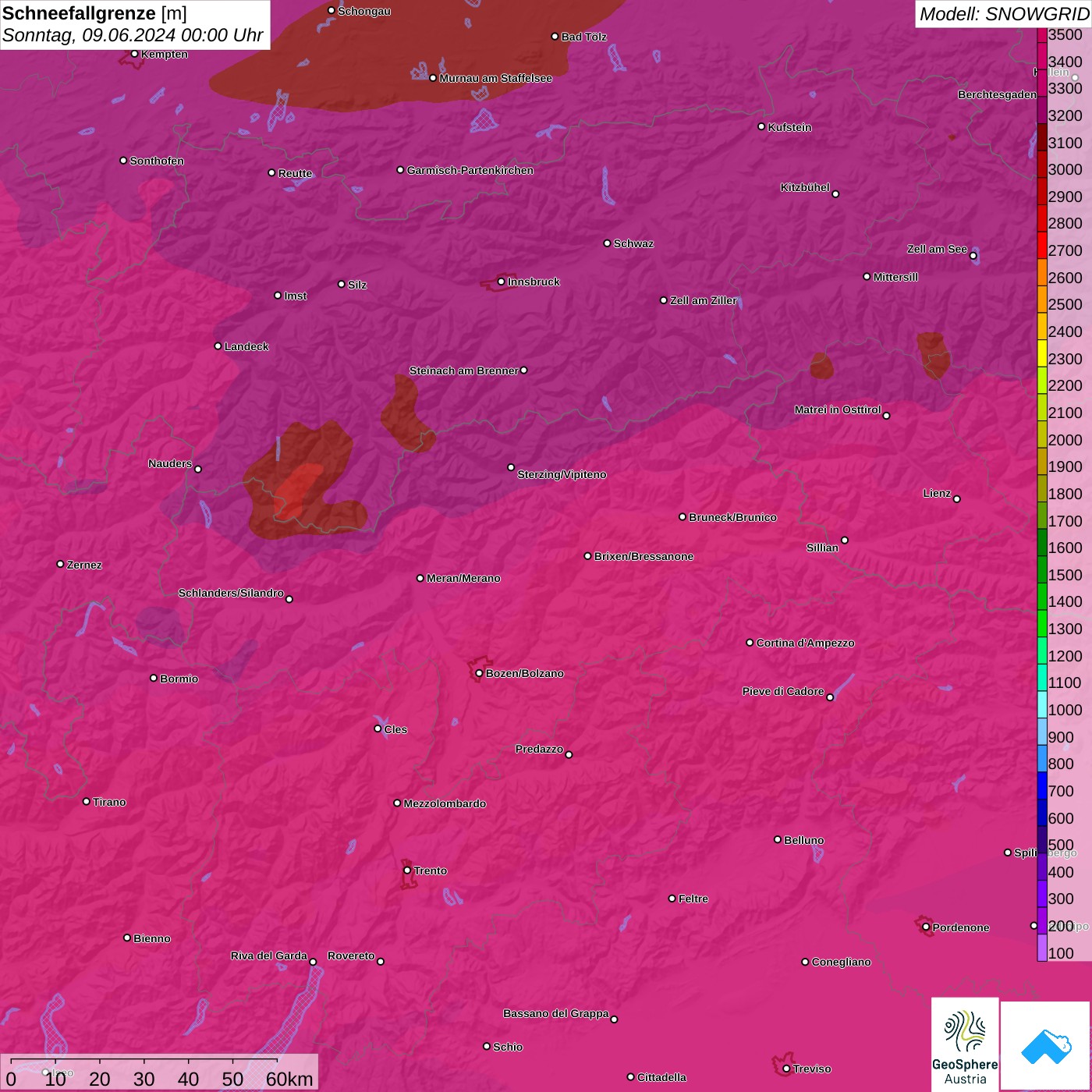Click the blue cloud house logo
Image resolution: width=1092 pixels, height=1092 pixels.
(x=1045, y=1045)
